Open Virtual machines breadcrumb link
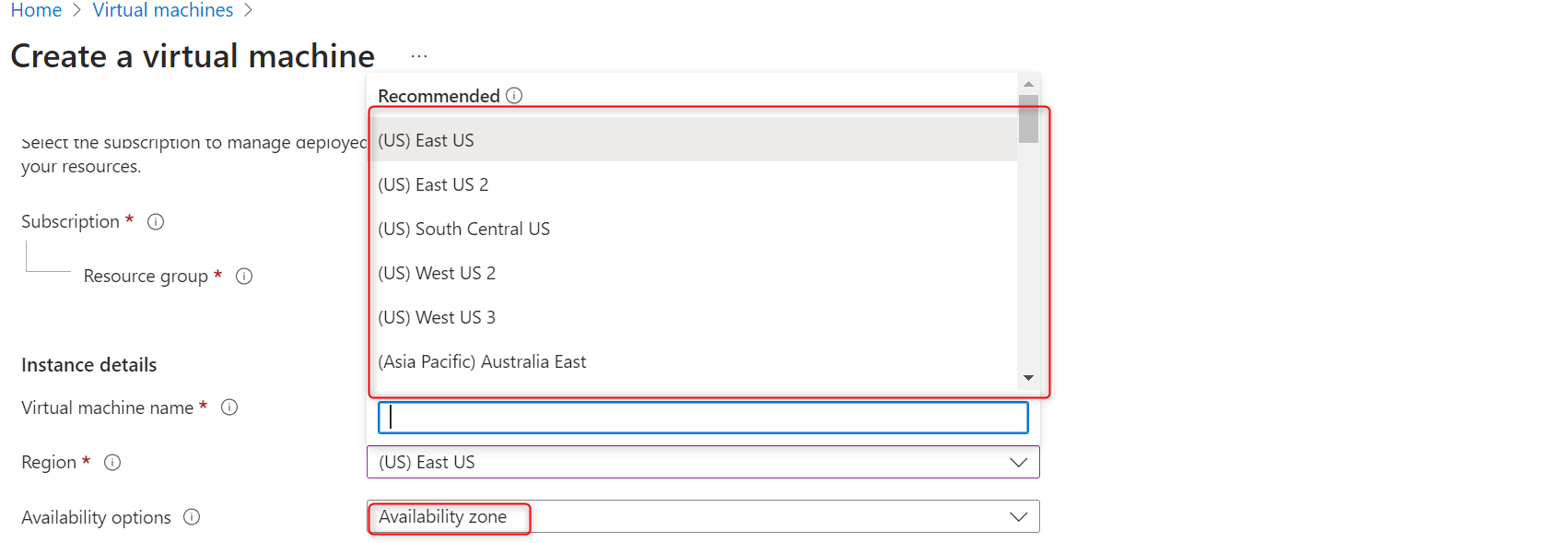The image size is (1568, 543). click(163, 11)
